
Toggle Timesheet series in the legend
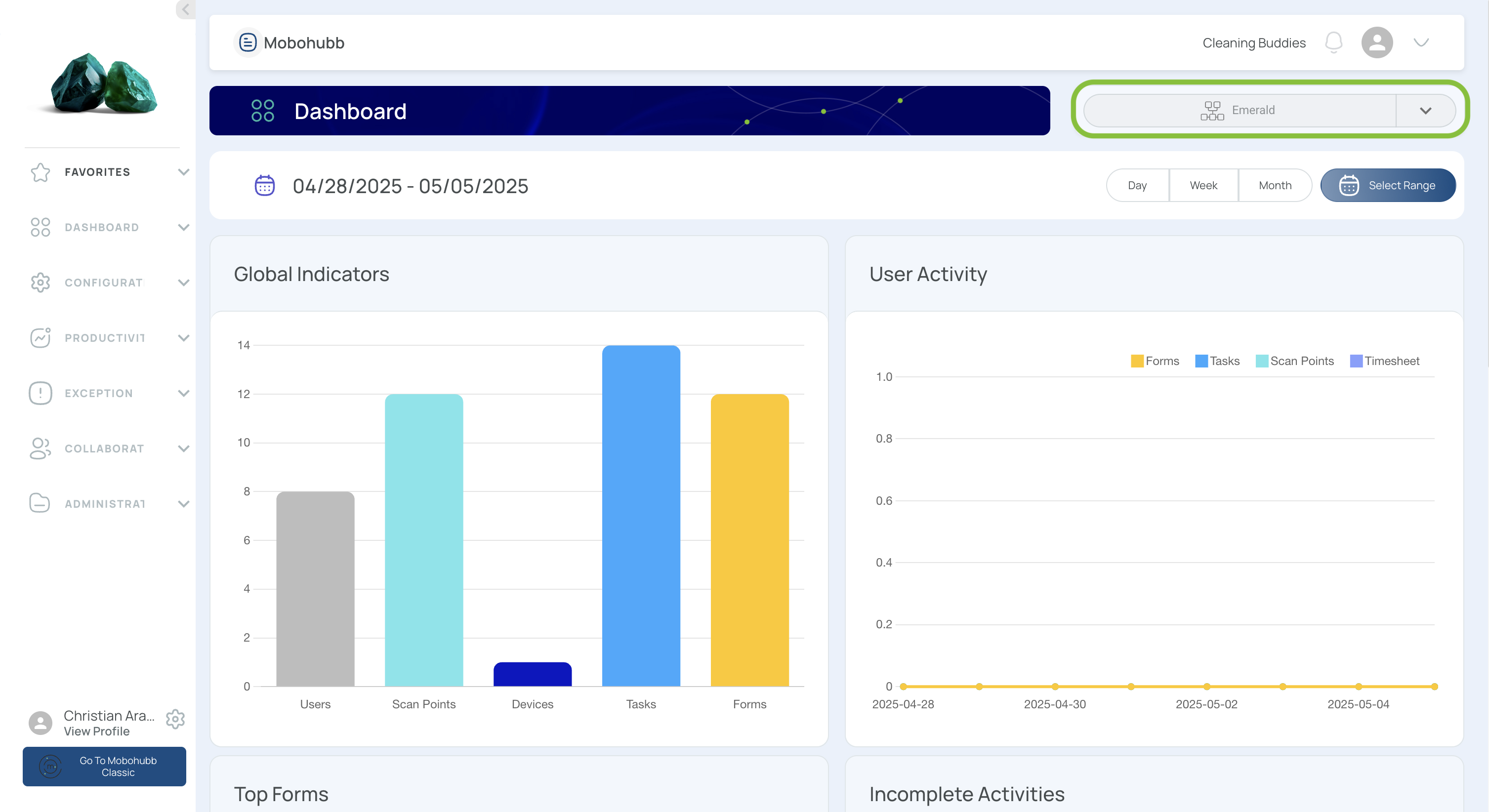(x=1384, y=361)
